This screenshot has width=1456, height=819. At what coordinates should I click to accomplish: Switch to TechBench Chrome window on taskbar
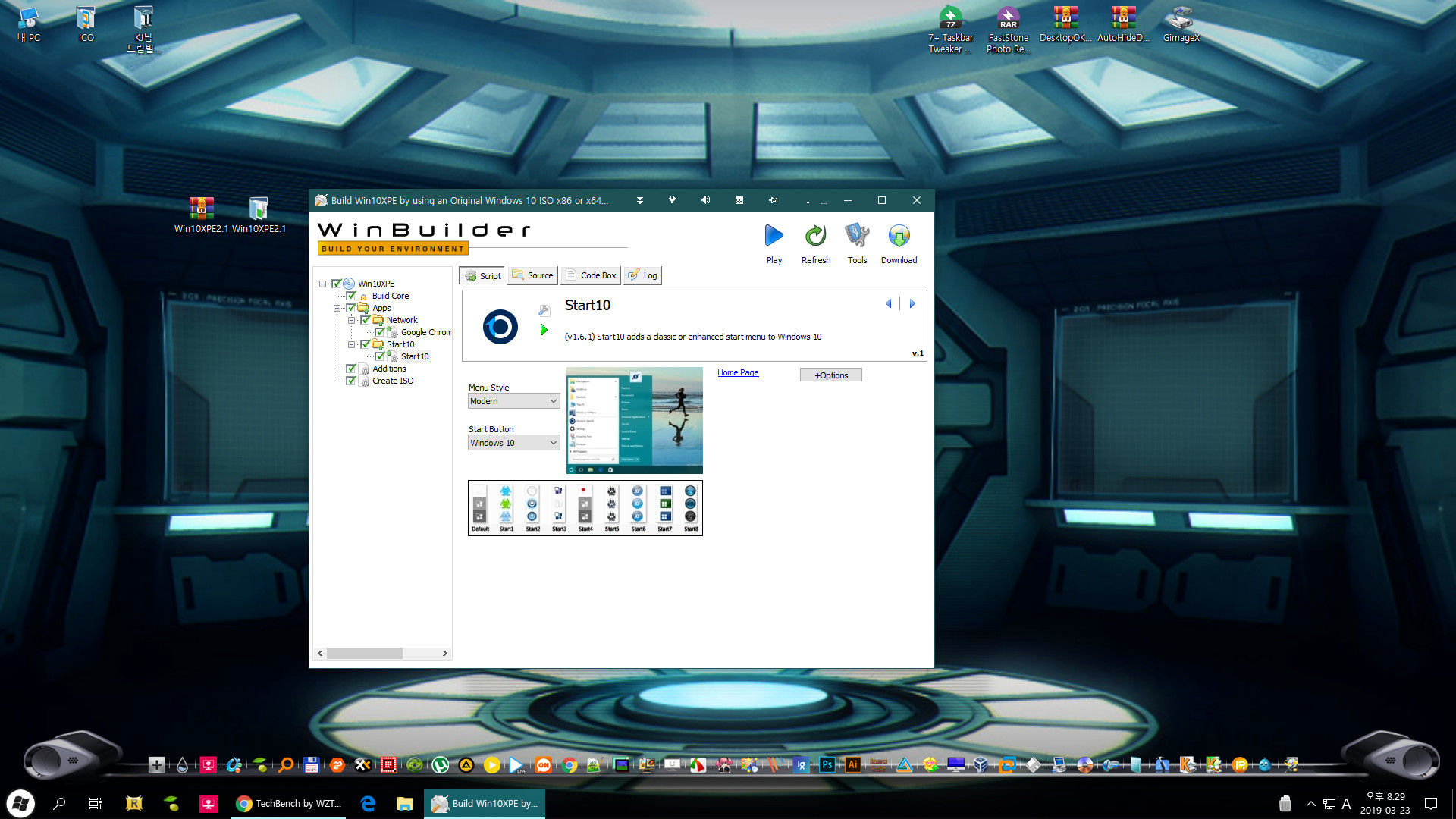tap(288, 804)
